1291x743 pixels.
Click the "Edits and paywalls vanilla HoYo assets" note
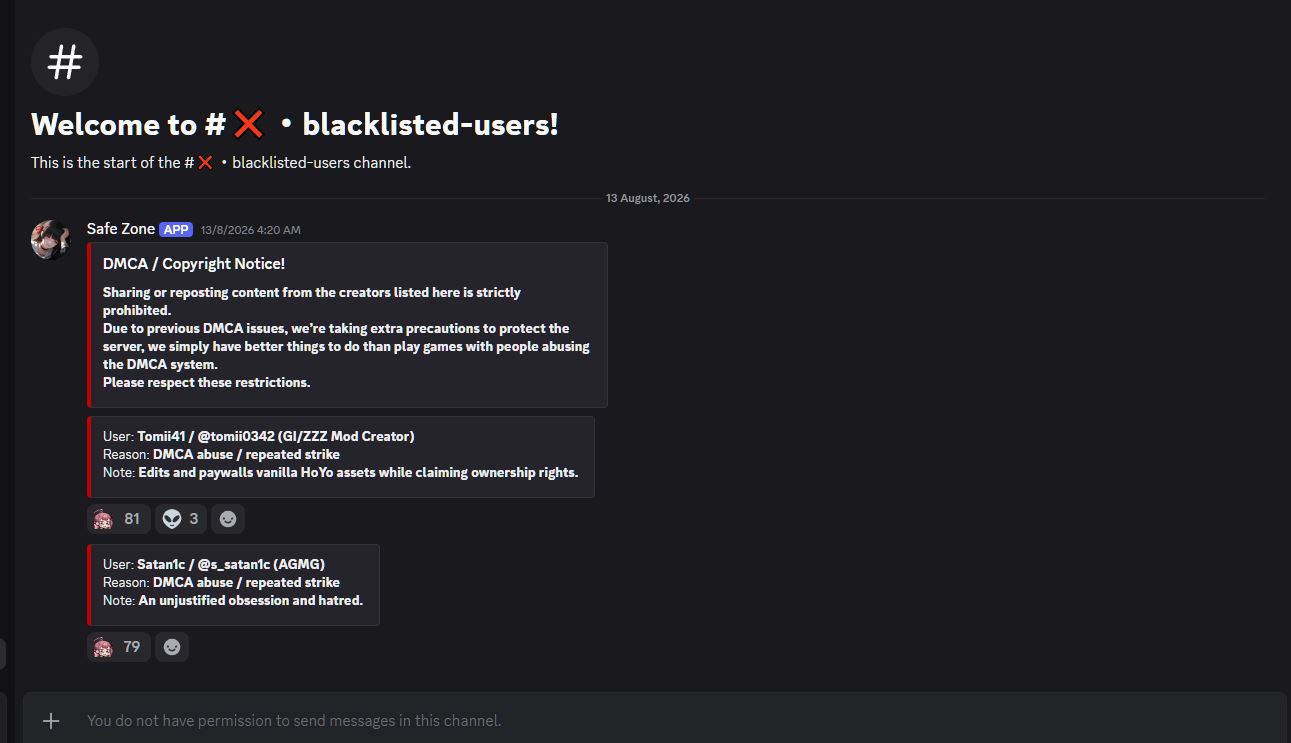pyautogui.click(x=358, y=472)
